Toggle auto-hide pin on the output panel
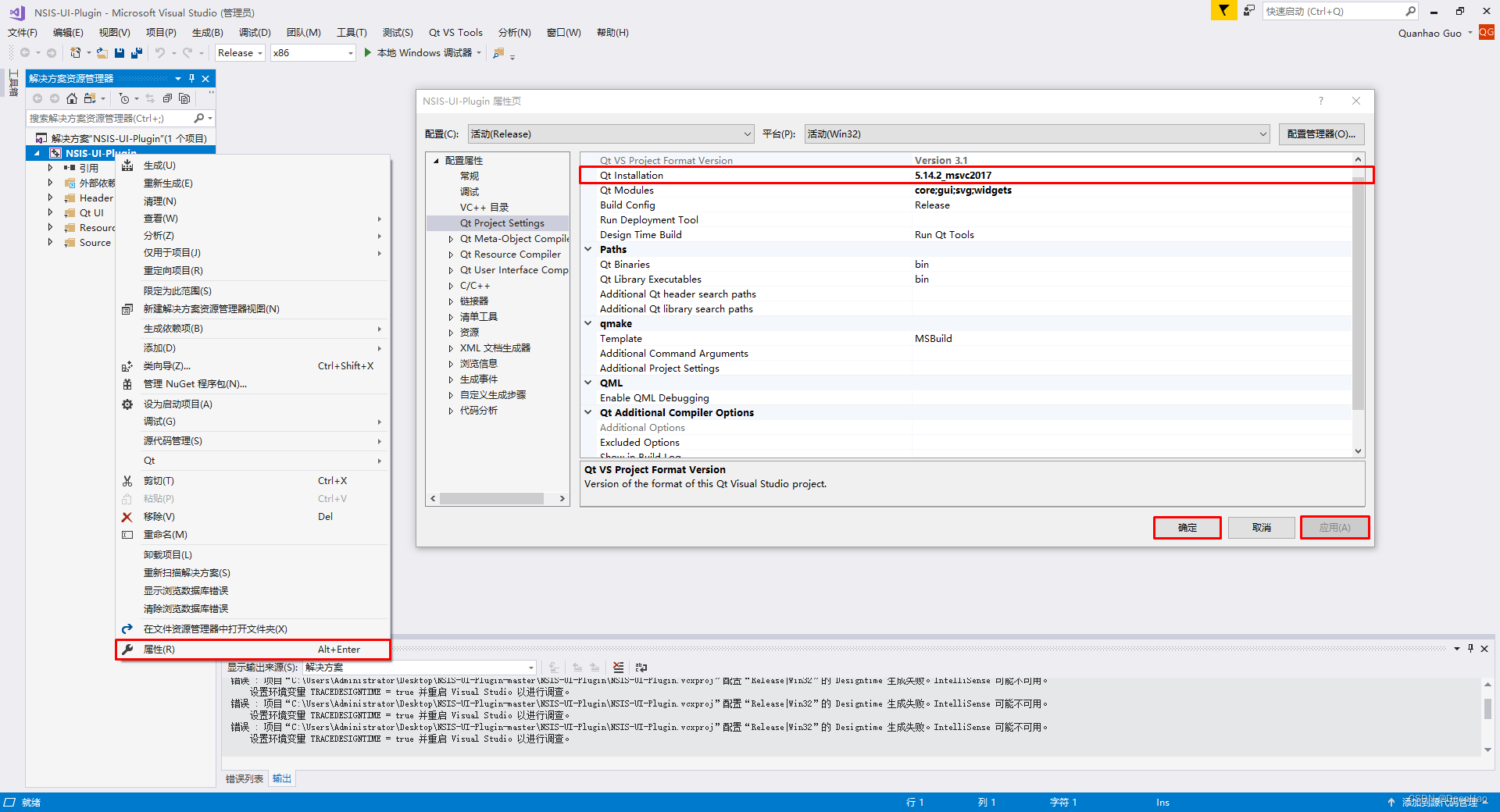This screenshot has height=812, width=1500. [1470, 649]
